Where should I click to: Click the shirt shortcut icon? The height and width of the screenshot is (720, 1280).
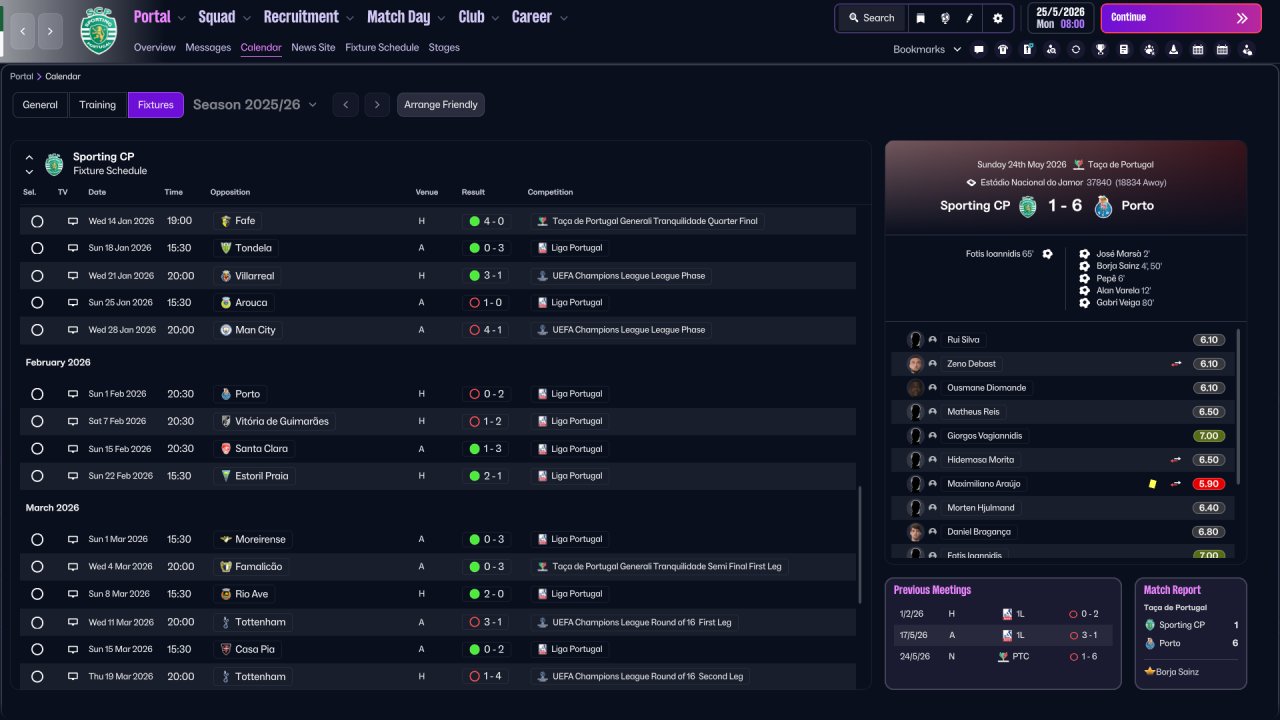[x=1003, y=49]
